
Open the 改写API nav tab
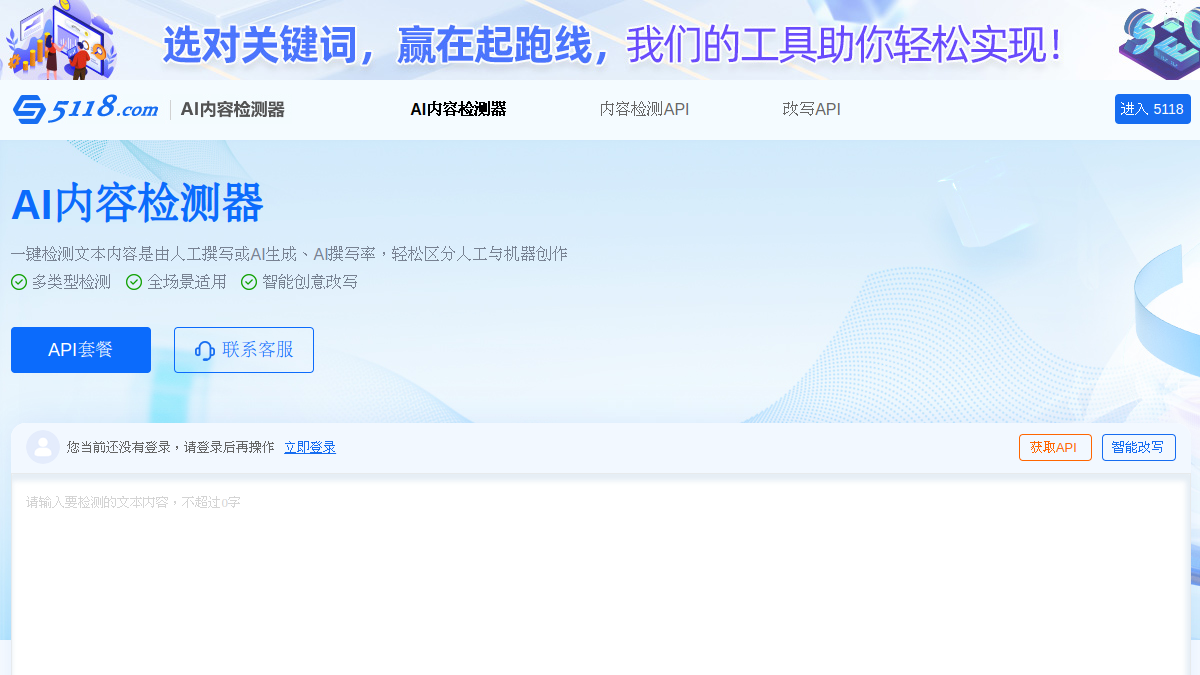tap(811, 109)
